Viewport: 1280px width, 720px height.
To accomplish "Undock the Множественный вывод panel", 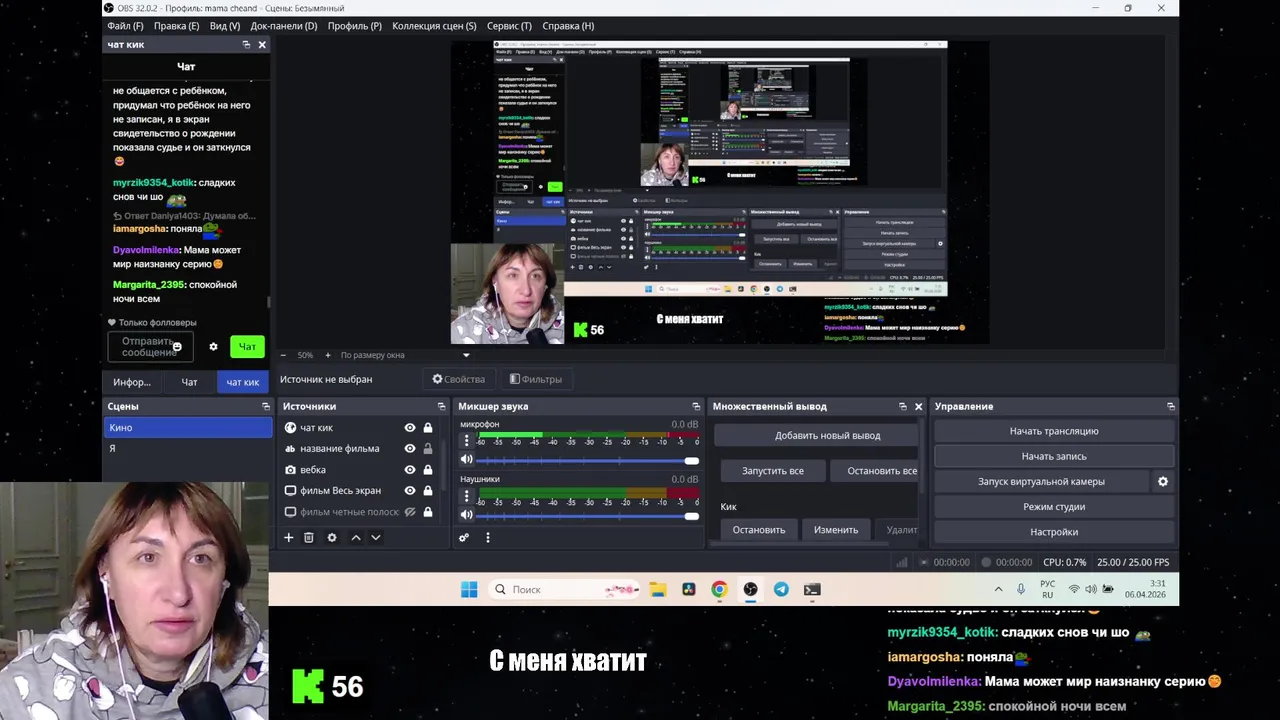I will [902, 407].
